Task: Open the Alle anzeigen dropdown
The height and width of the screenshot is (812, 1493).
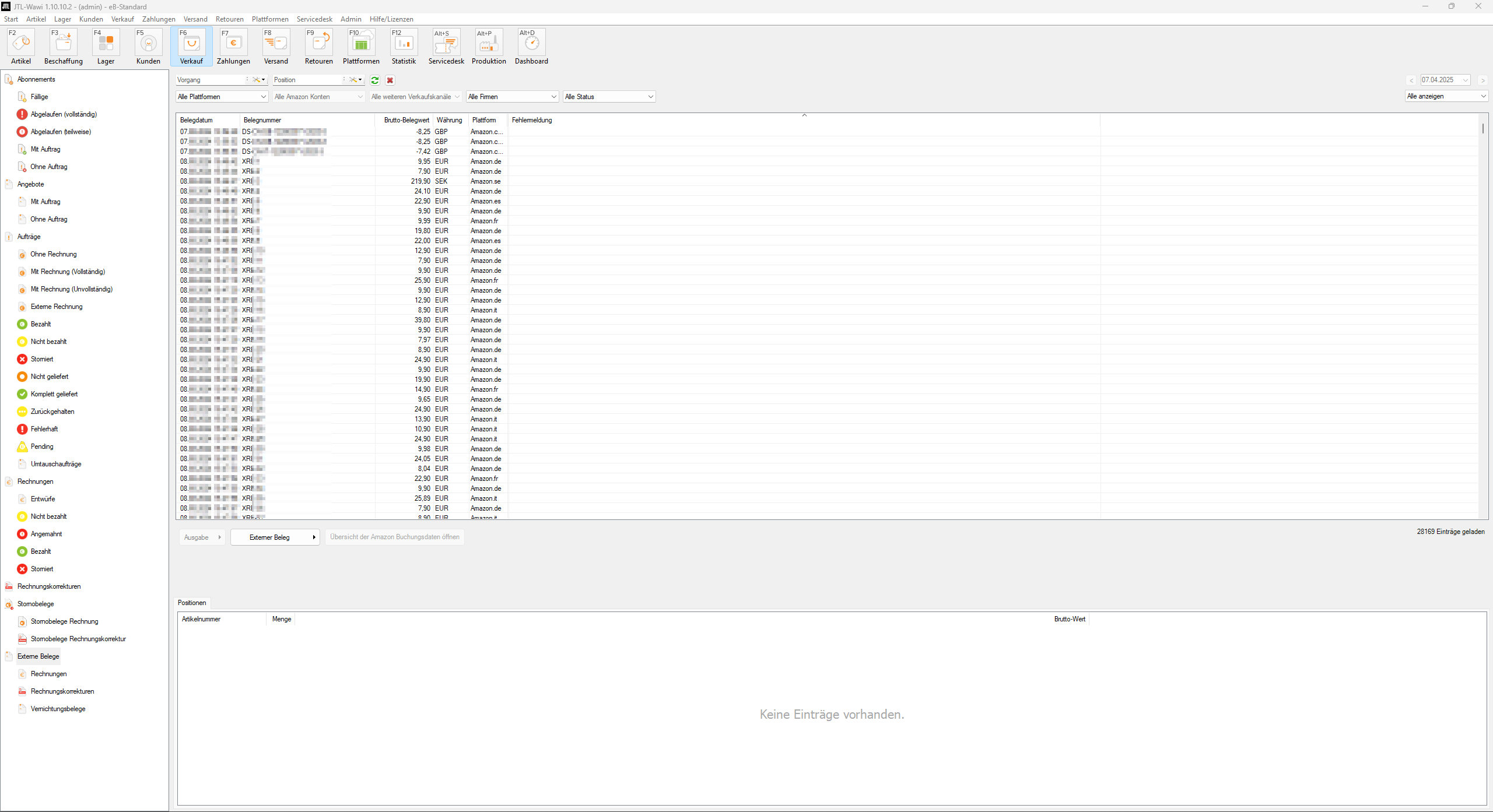Action: click(x=1446, y=96)
